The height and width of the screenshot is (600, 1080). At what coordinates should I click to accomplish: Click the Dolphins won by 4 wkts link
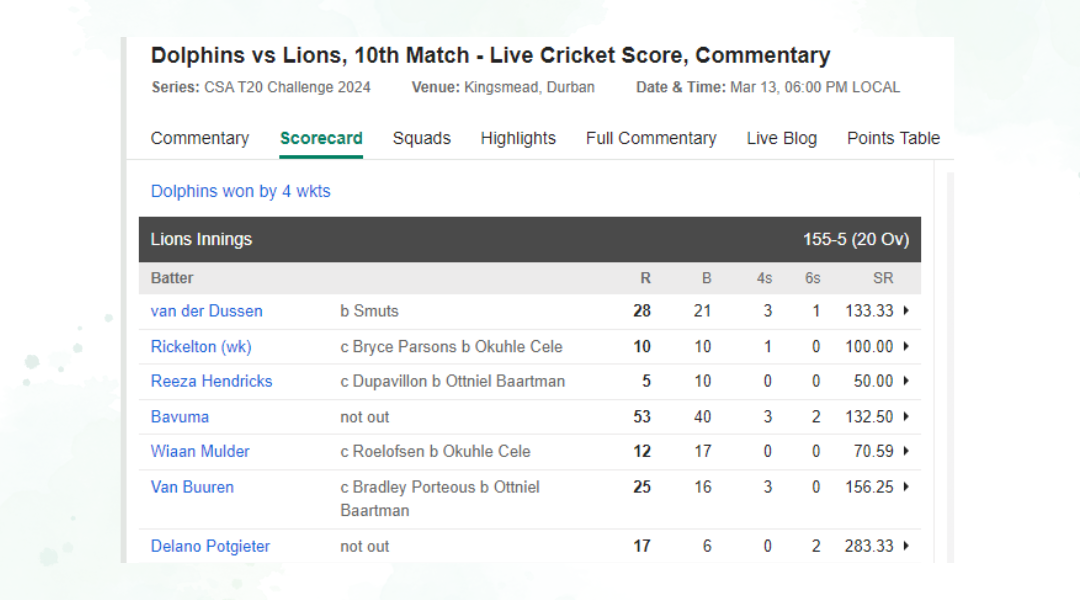tap(240, 191)
